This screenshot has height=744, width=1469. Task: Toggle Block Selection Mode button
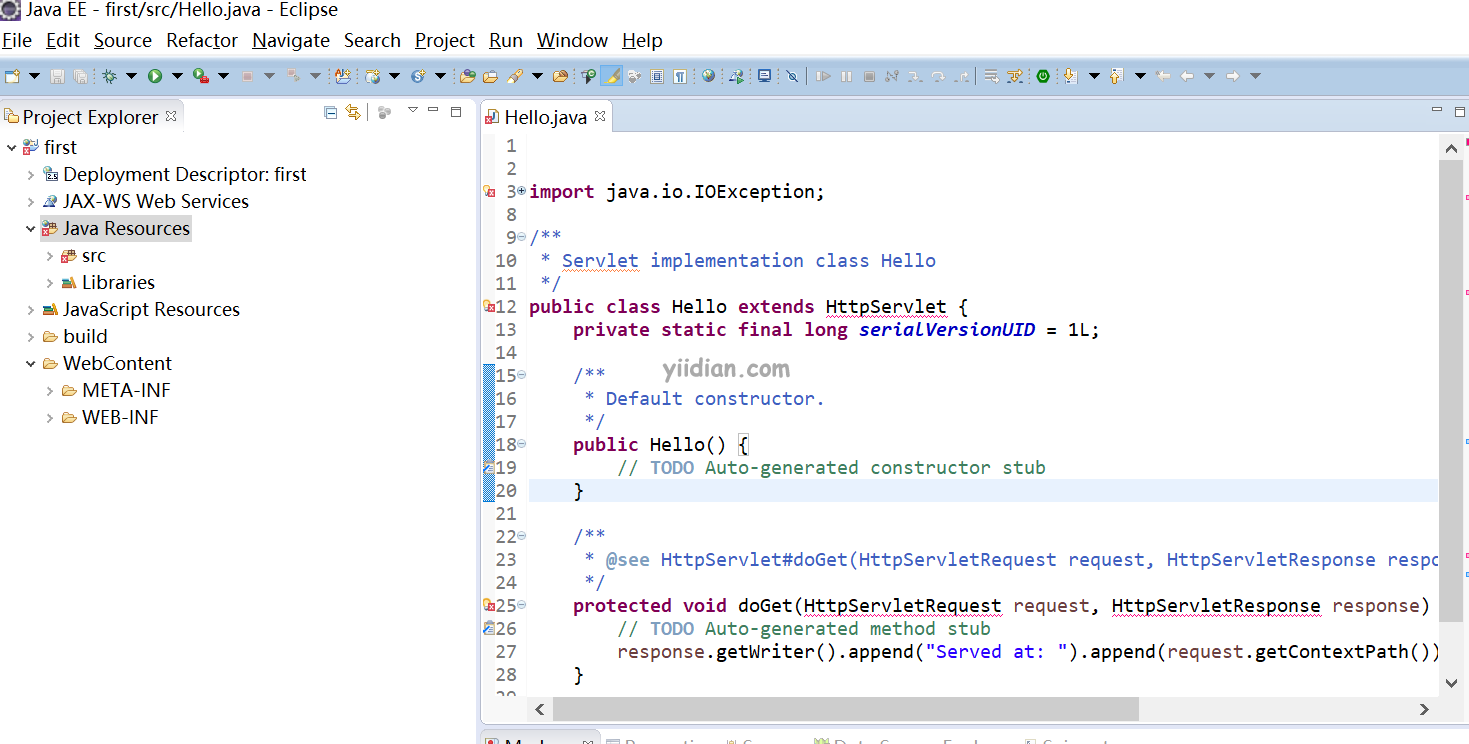tap(657, 76)
